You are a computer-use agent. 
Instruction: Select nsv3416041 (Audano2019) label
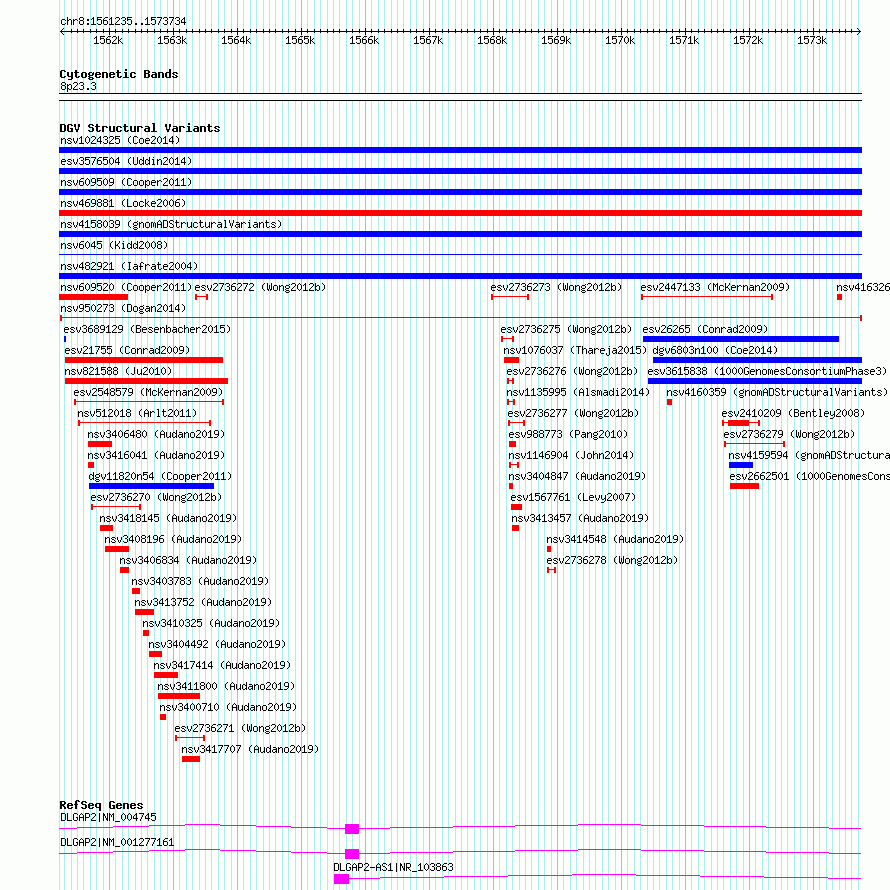click(x=156, y=455)
